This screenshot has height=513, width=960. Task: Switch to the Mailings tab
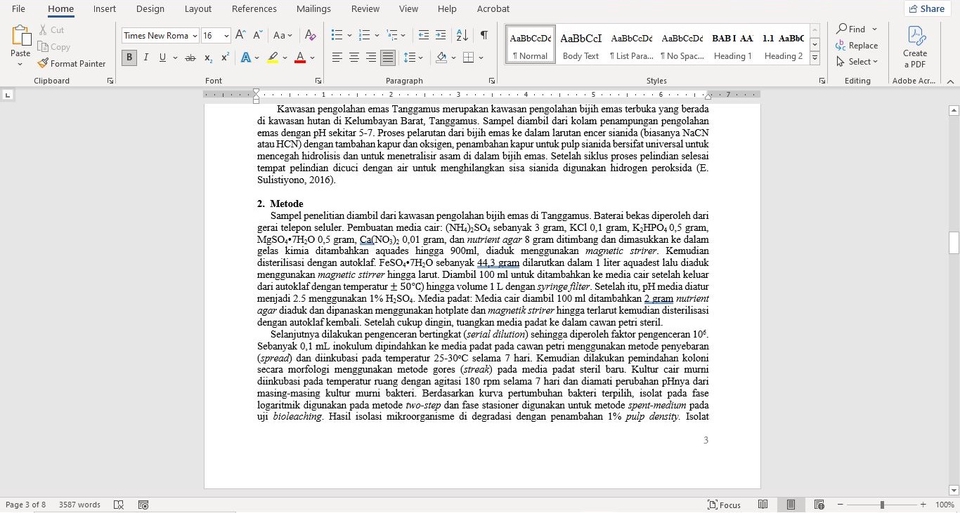coord(313,9)
